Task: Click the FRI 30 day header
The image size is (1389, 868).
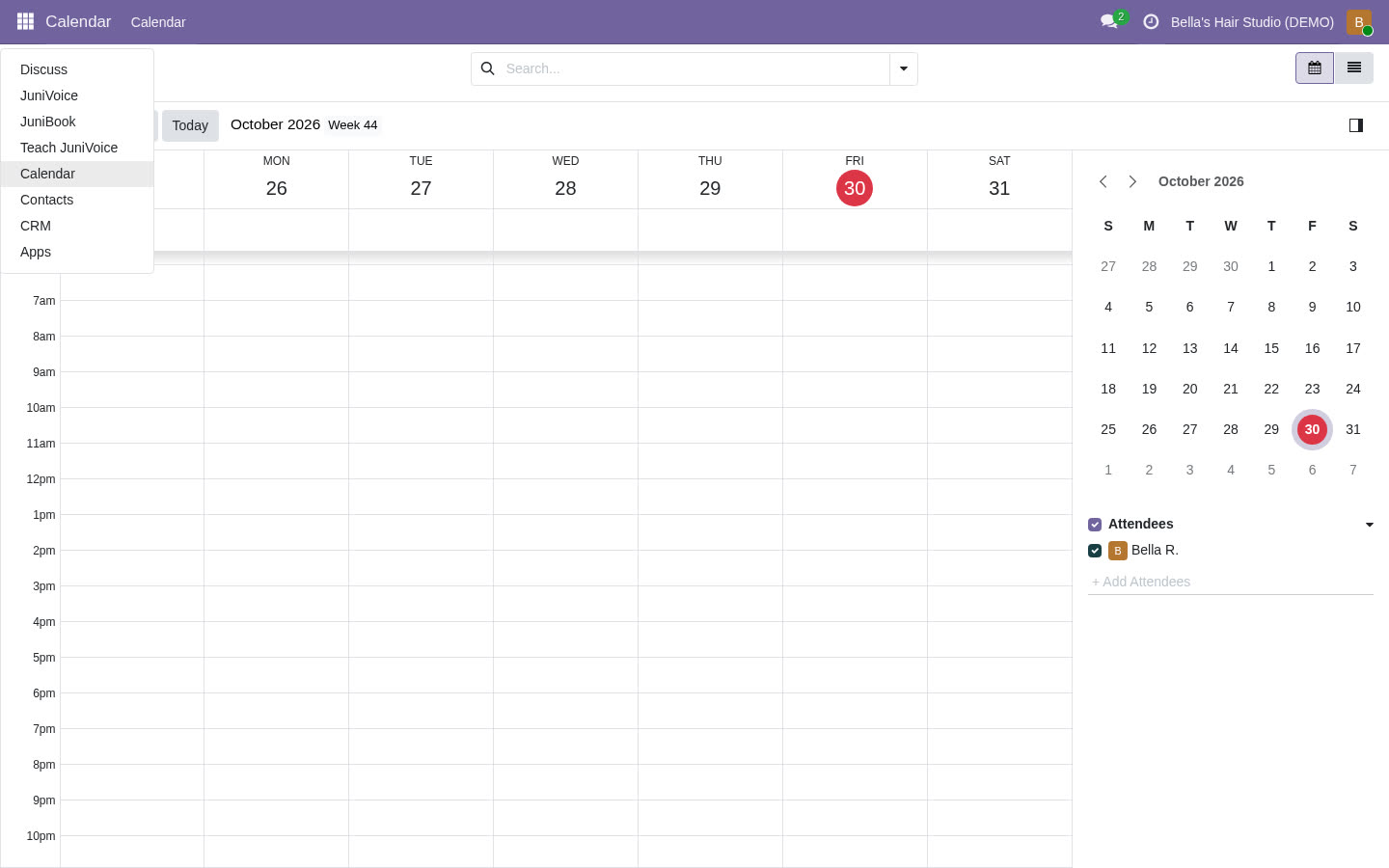Action: 855,179
